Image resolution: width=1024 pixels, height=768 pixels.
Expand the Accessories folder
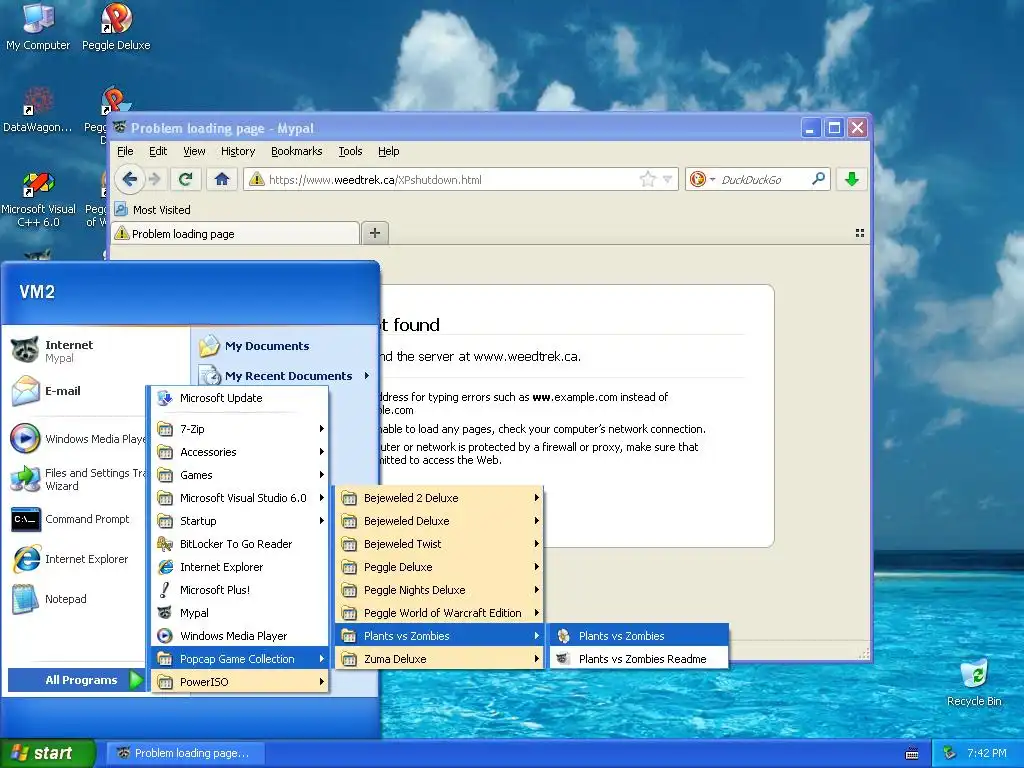pyautogui.click(x=240, y=452)
